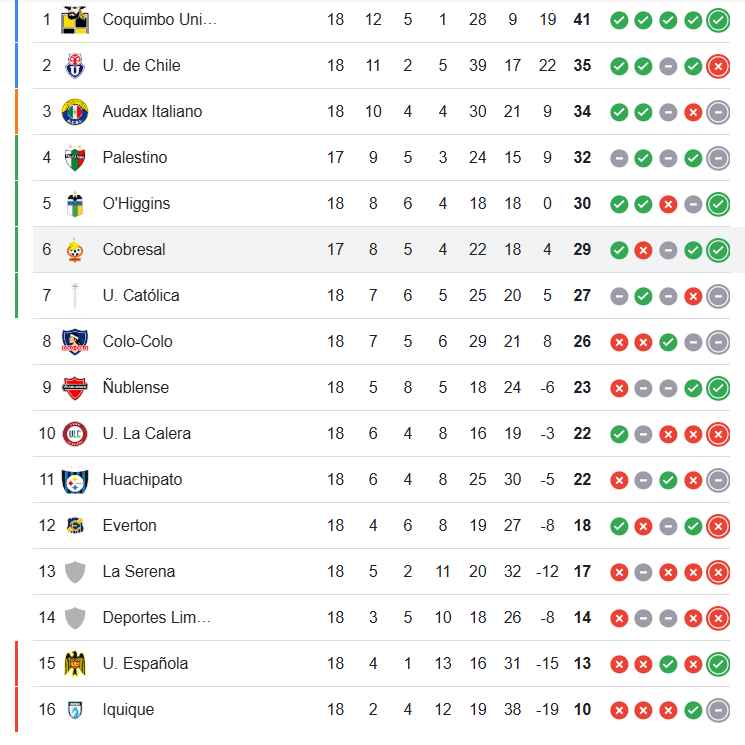Click the Coquimbo Unido team crest

click(75, 20)
